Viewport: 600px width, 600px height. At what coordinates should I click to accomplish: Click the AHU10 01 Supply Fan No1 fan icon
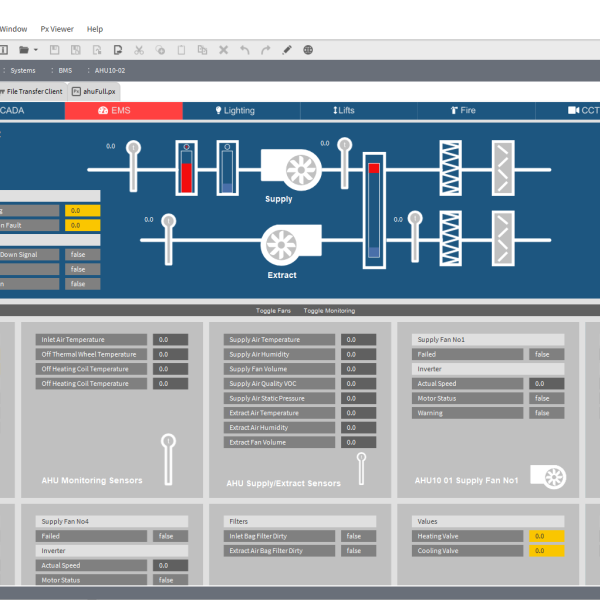point(548,477)
